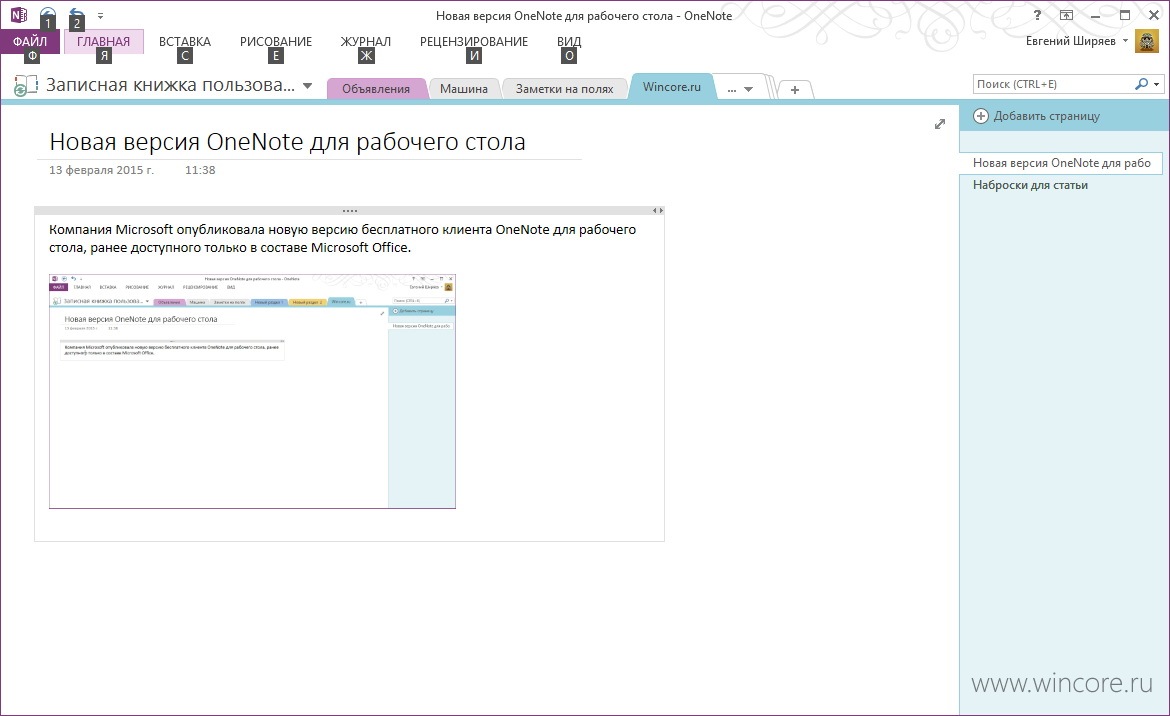The width and height of the screenshot is (1170, 716).
Task: Open the ФАЙЛ tab
Action: (30, 42)
